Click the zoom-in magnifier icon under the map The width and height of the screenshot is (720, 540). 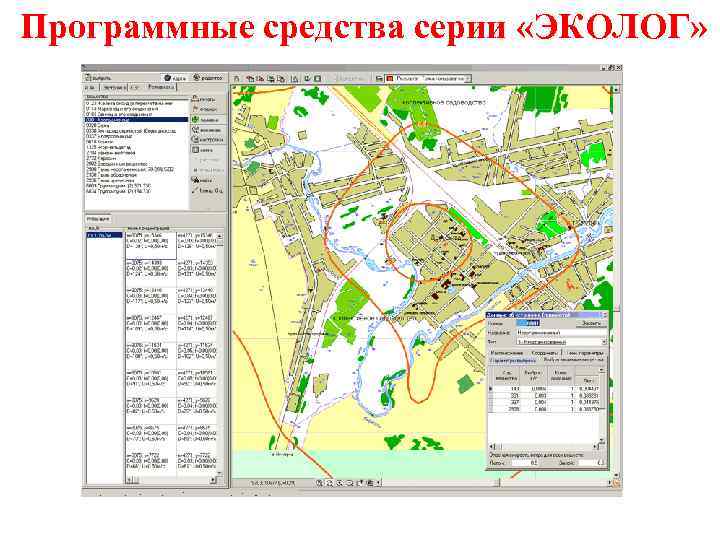[x=319, y=483]
